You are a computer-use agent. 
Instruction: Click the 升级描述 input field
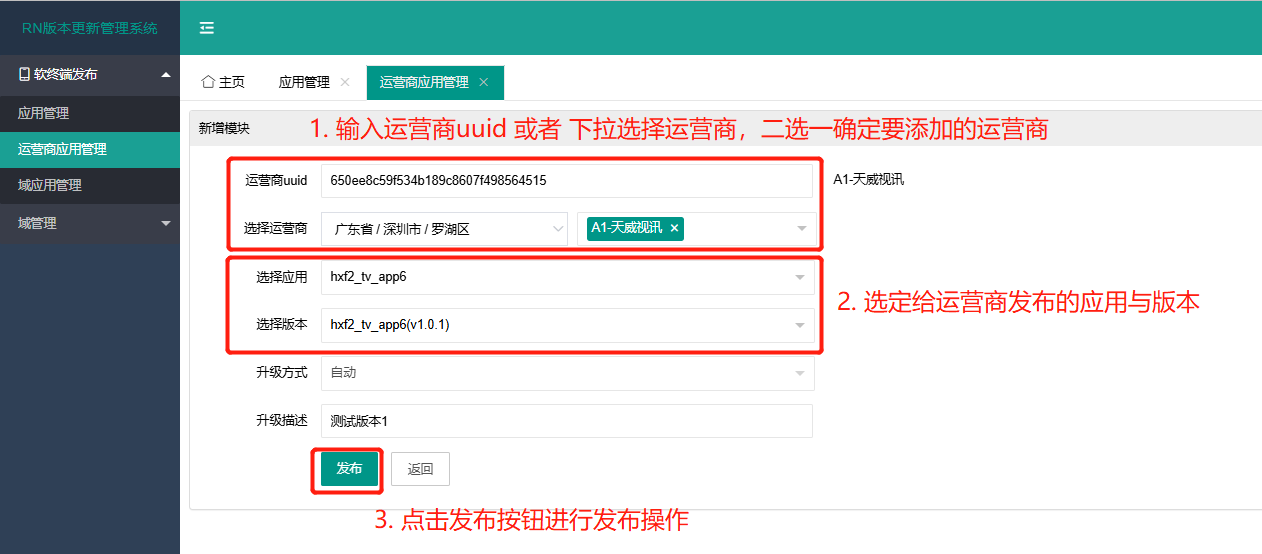click(566, 421)
